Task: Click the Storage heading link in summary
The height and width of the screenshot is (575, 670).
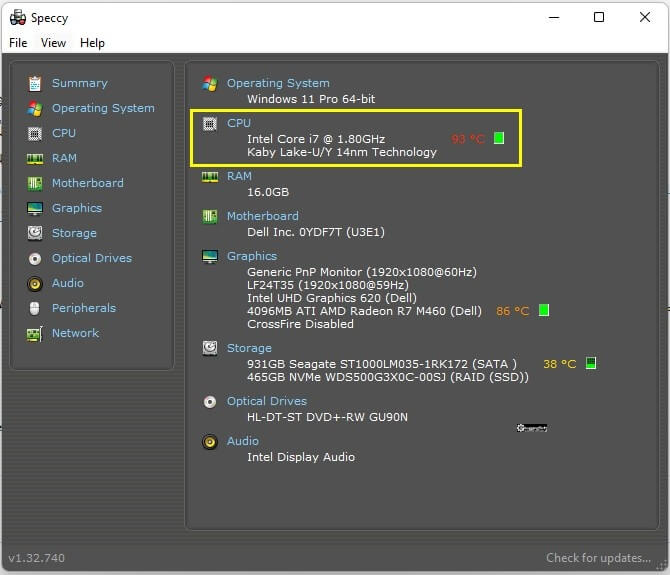Action: [249, 348]
